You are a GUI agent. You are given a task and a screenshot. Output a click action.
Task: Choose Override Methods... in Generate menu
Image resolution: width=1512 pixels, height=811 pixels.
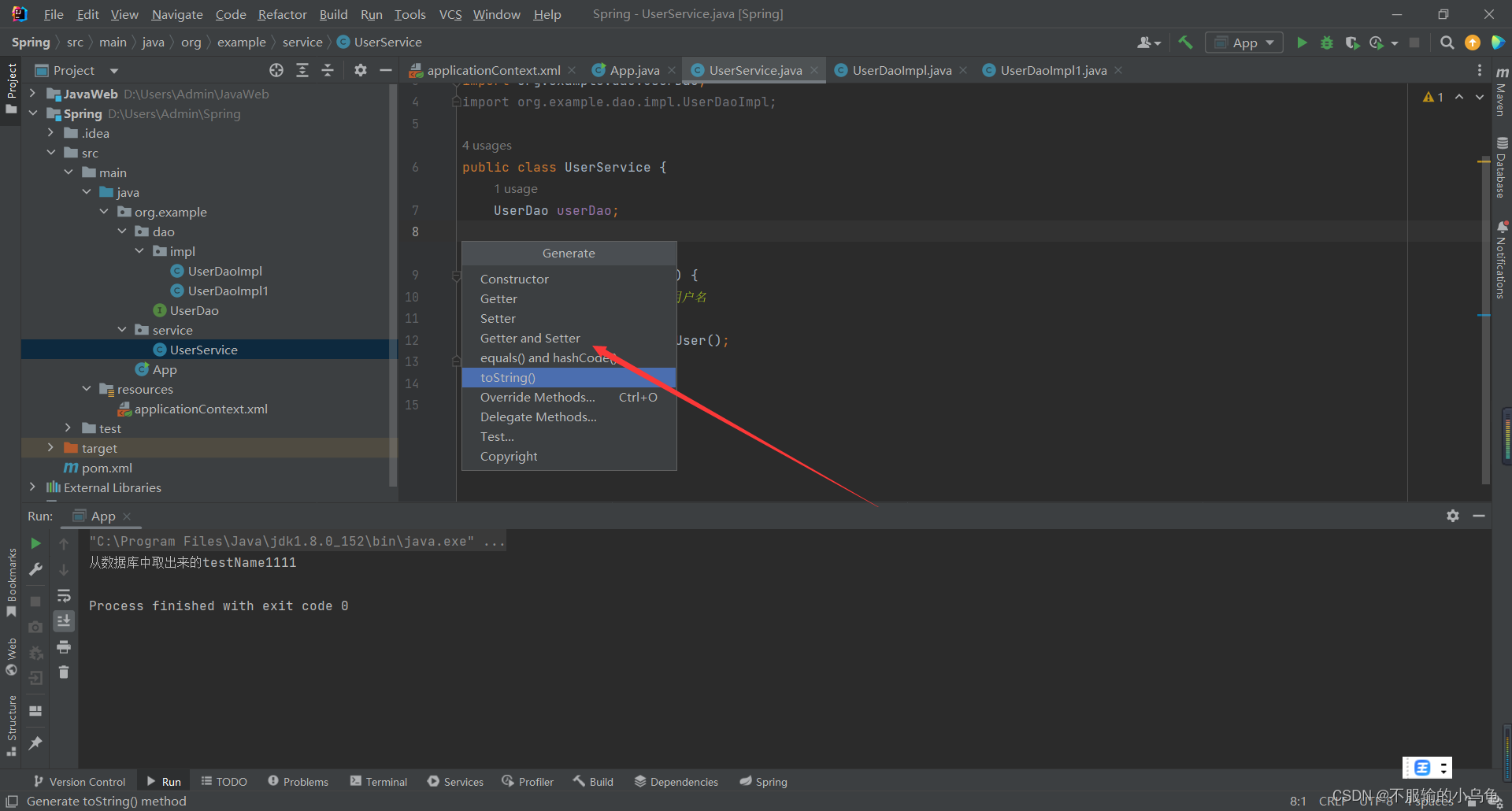click(569, 398)
